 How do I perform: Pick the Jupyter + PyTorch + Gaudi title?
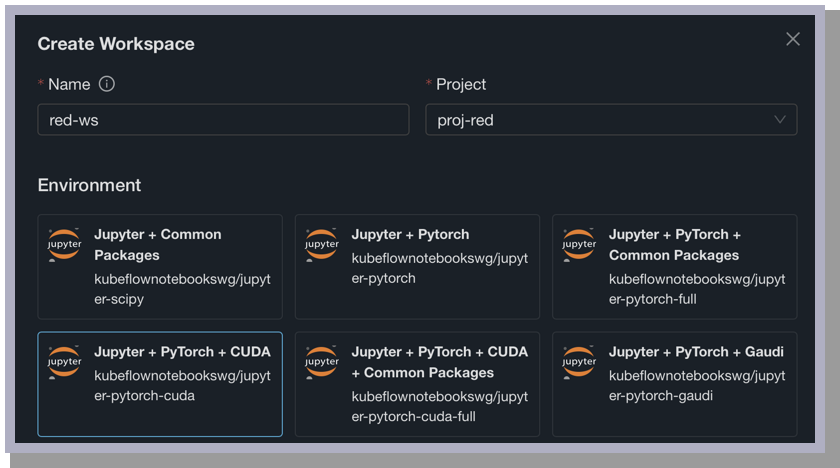(x=696, y=352)
